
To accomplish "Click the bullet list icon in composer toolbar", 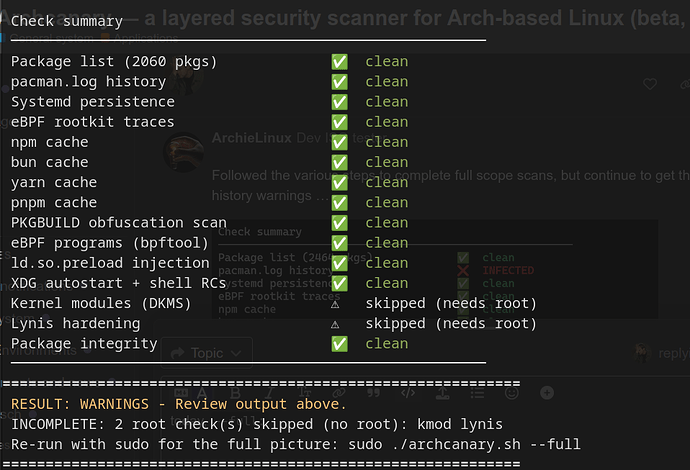I will coord(477,393).
